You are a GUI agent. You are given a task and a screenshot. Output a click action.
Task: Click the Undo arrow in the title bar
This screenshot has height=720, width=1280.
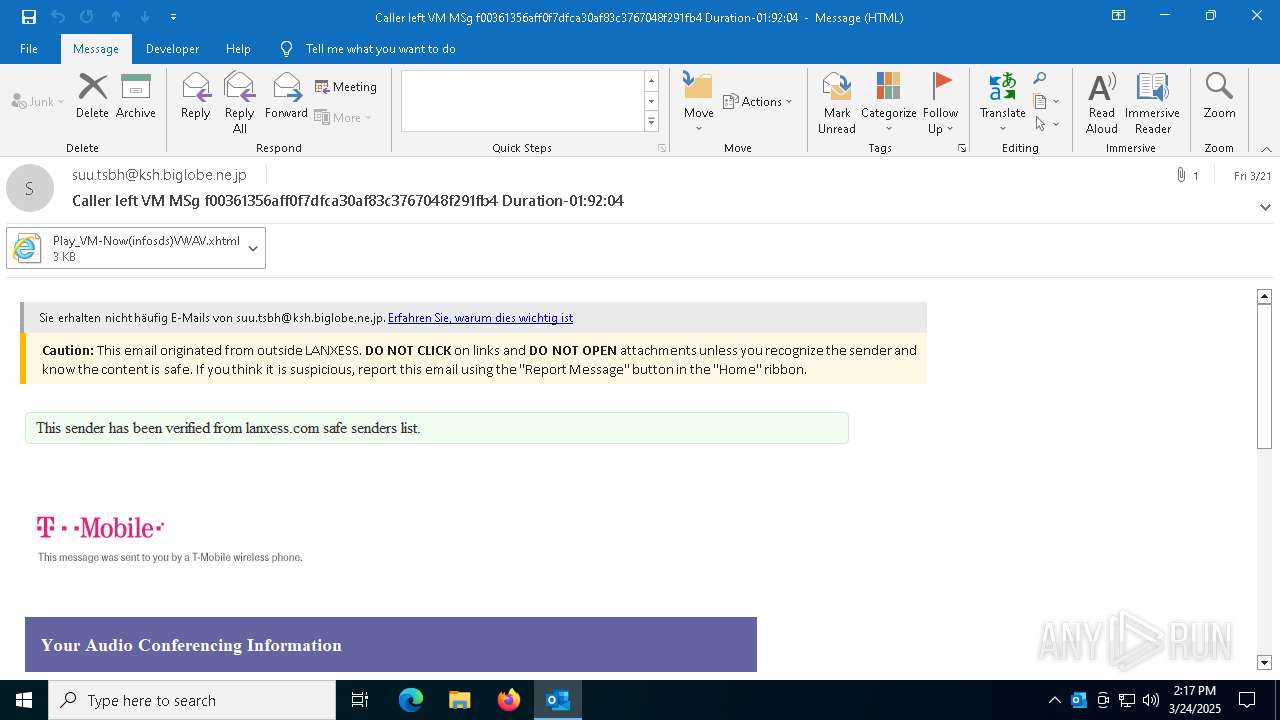(x=58, y=16)
